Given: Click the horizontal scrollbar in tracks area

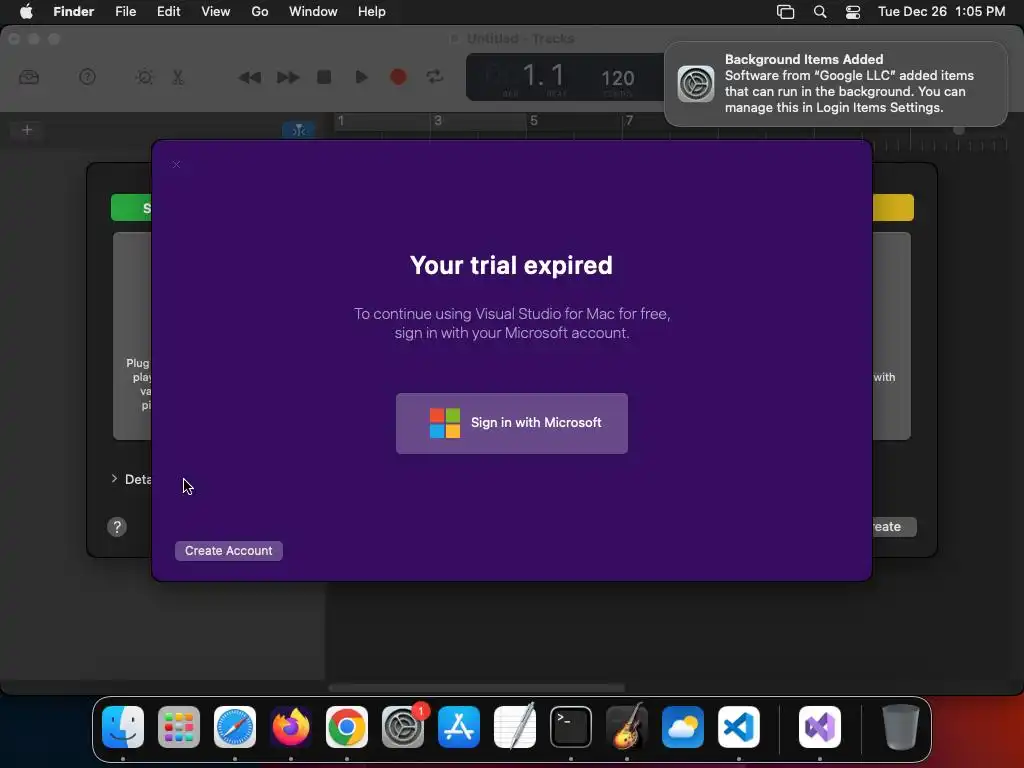Looking at the screenshot, I should point(476,688).
